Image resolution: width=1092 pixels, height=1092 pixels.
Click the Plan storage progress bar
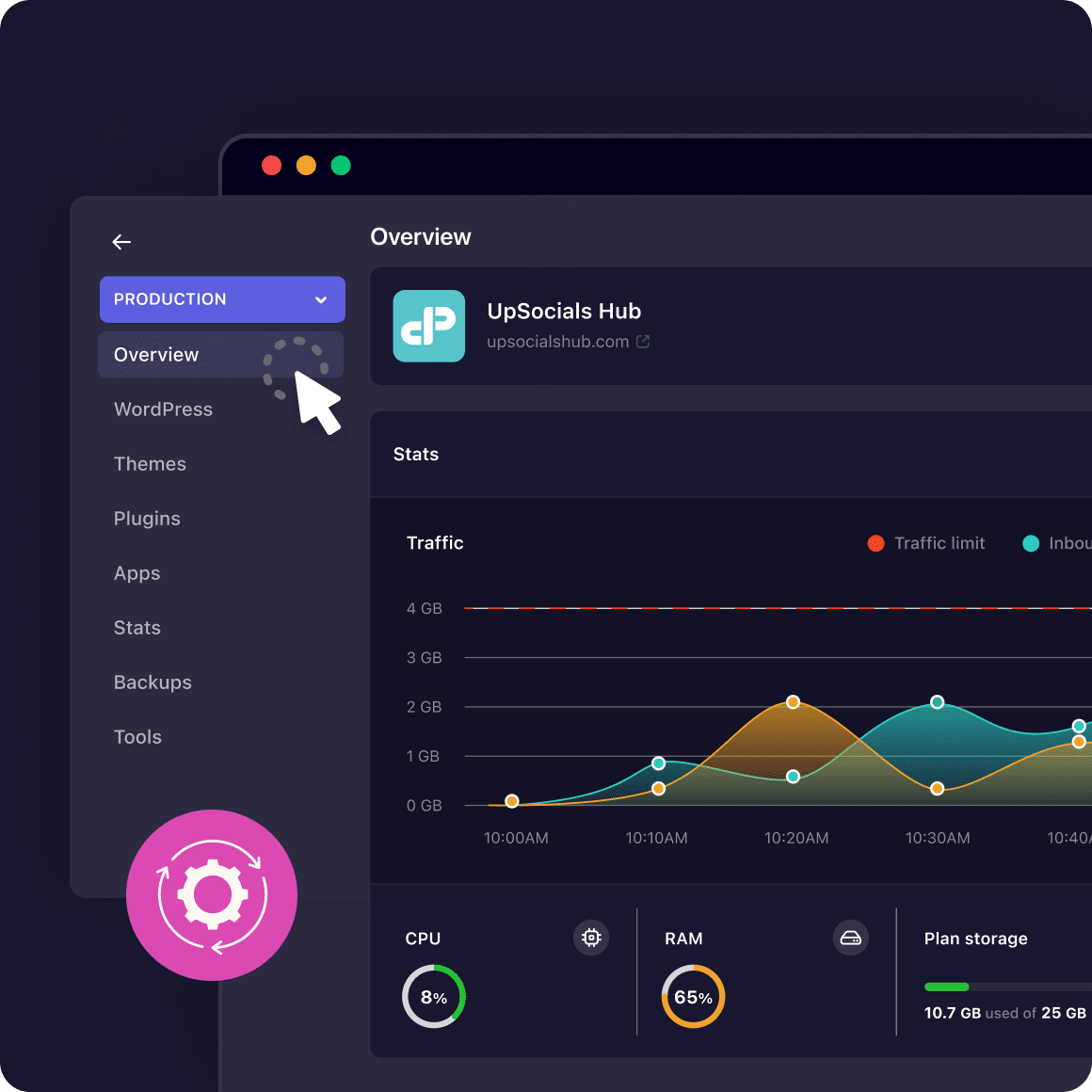(x=1007, y=987)
